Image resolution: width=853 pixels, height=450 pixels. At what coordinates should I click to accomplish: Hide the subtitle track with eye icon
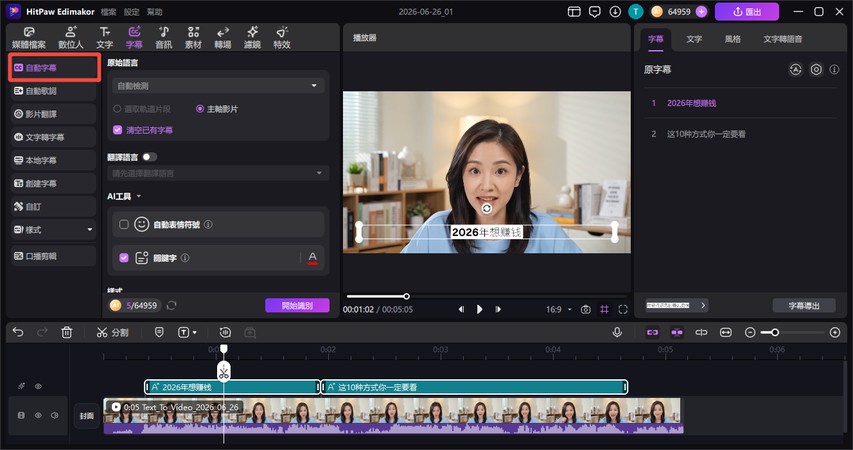click(38, 386)
